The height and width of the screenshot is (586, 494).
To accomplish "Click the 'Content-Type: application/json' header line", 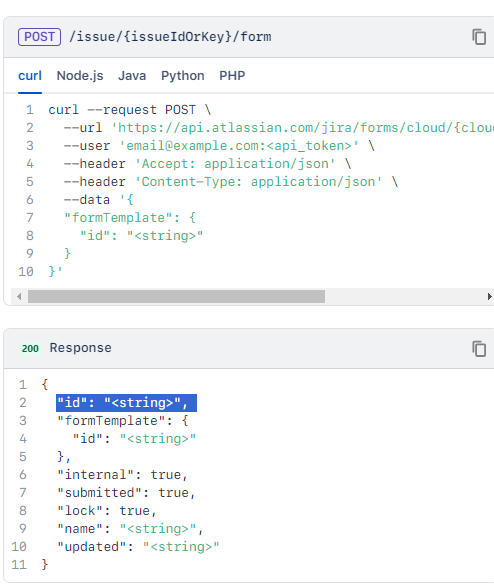I will pos(231,182).
